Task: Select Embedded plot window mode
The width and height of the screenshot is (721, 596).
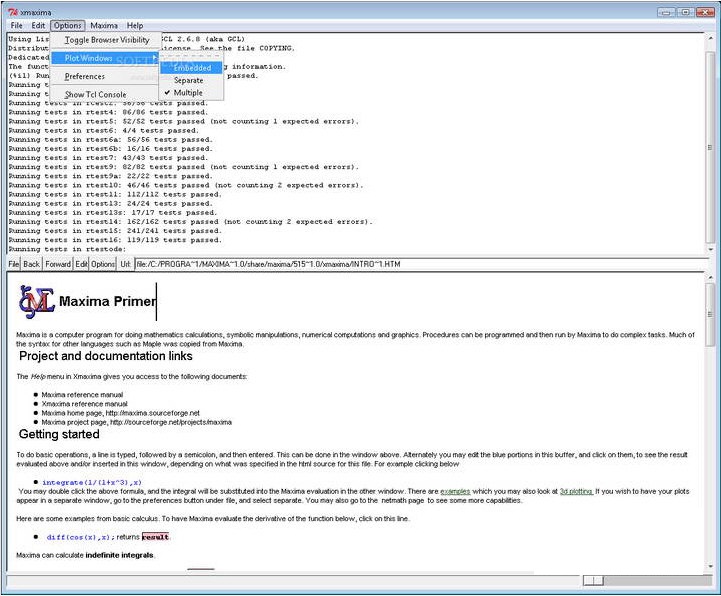Action: [x=192, y=68]
